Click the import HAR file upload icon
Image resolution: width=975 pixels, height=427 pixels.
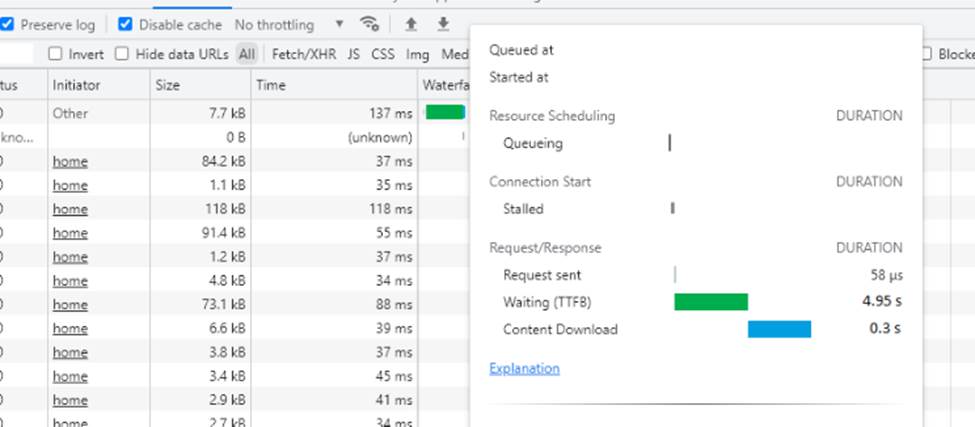point(411,24)
